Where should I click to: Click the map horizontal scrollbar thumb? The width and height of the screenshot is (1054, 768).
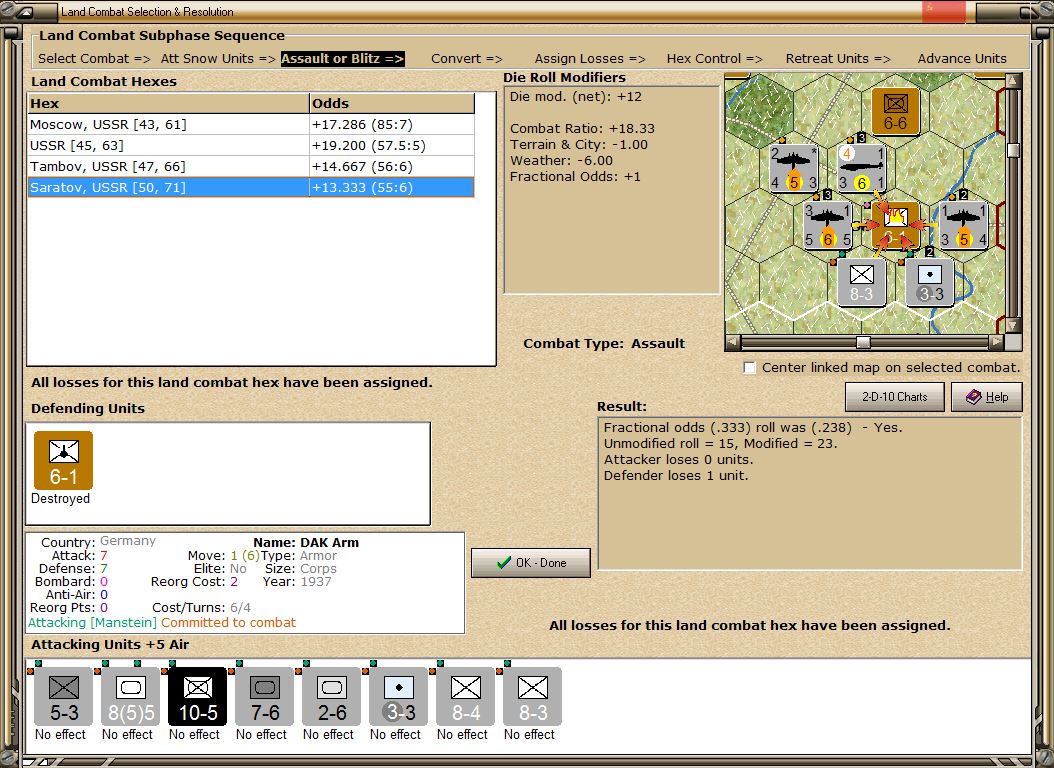click(x=863, y=343)
